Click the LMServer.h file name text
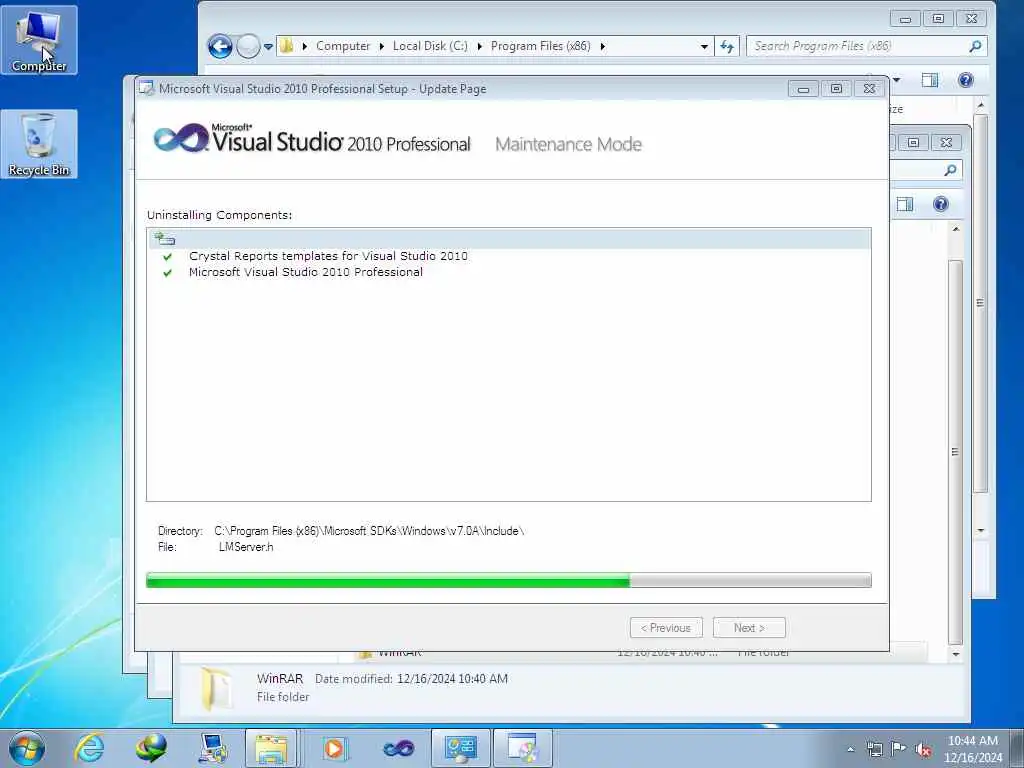1024x768 pixels. 246,547
